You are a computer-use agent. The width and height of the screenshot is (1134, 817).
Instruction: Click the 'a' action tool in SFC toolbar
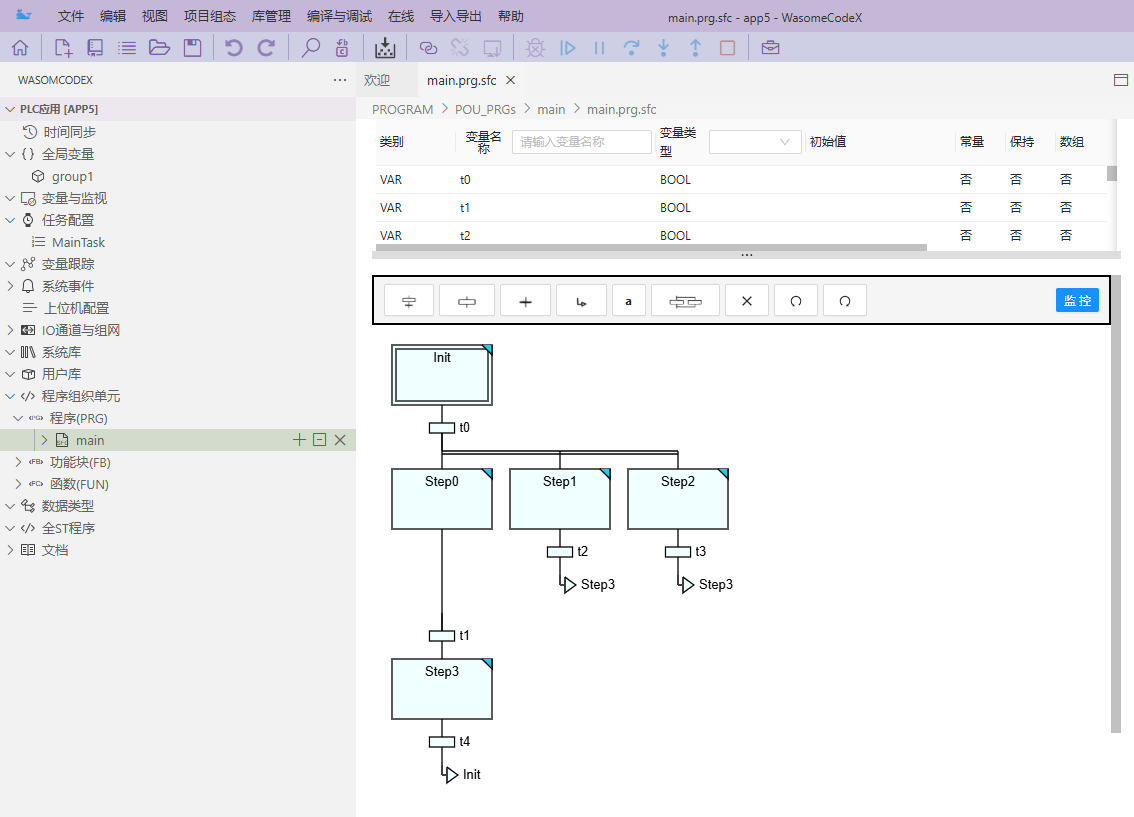tap(628, 301)
